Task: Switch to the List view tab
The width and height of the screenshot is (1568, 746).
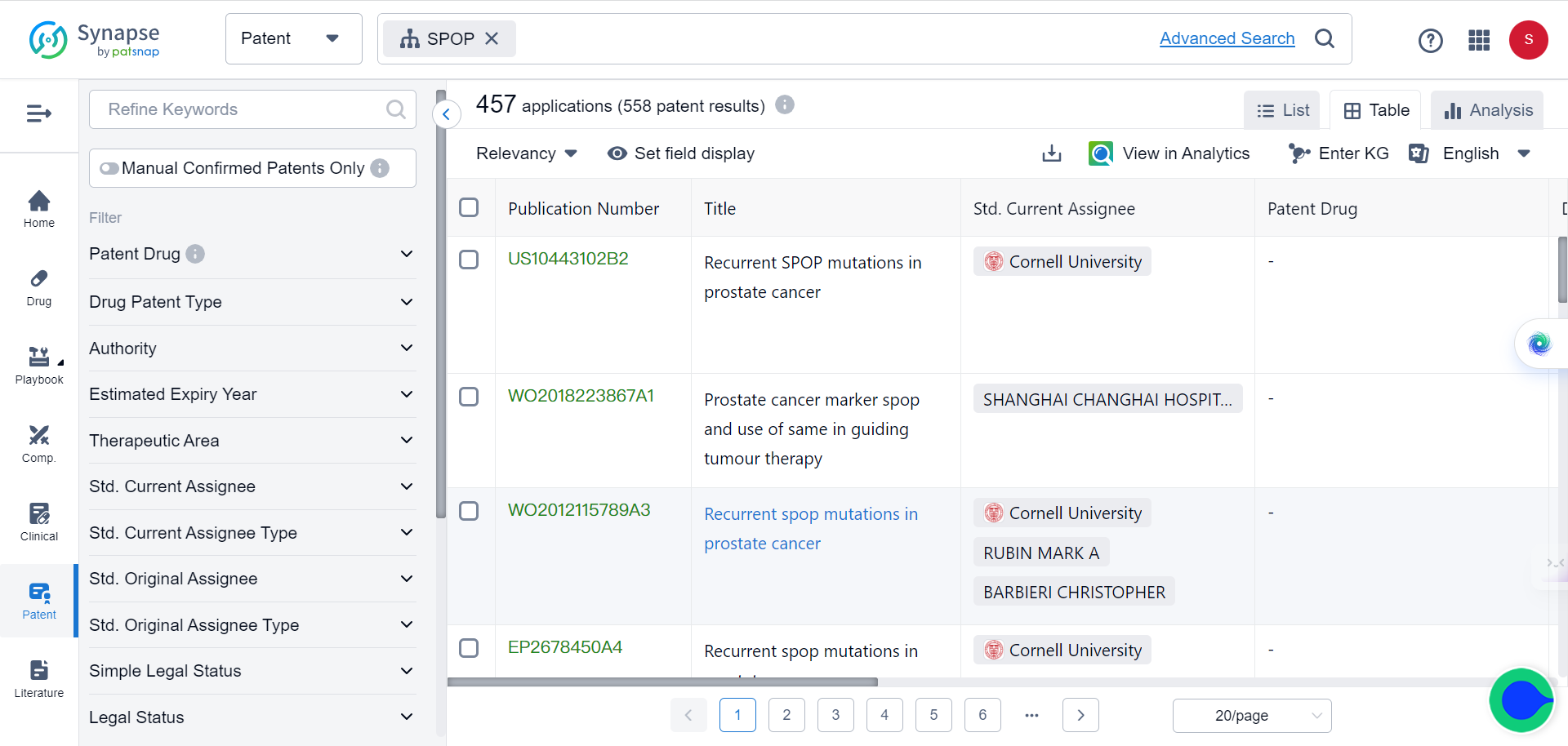Action: (x=1282, y=110)
